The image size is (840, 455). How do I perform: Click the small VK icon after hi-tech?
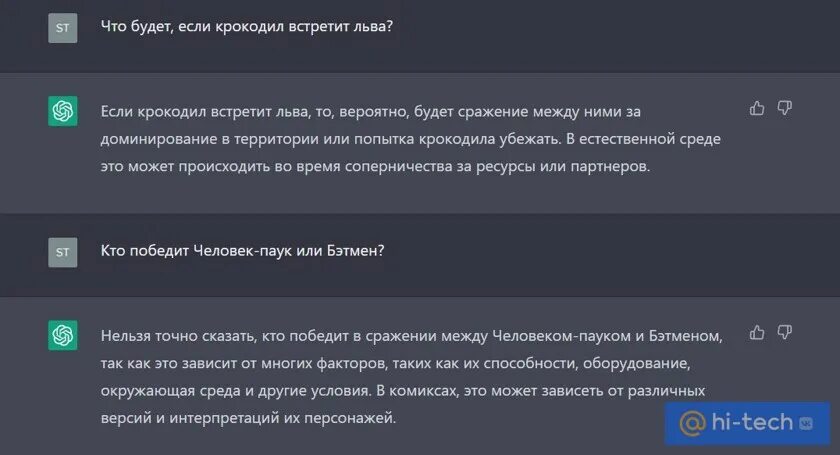(808, 423)
